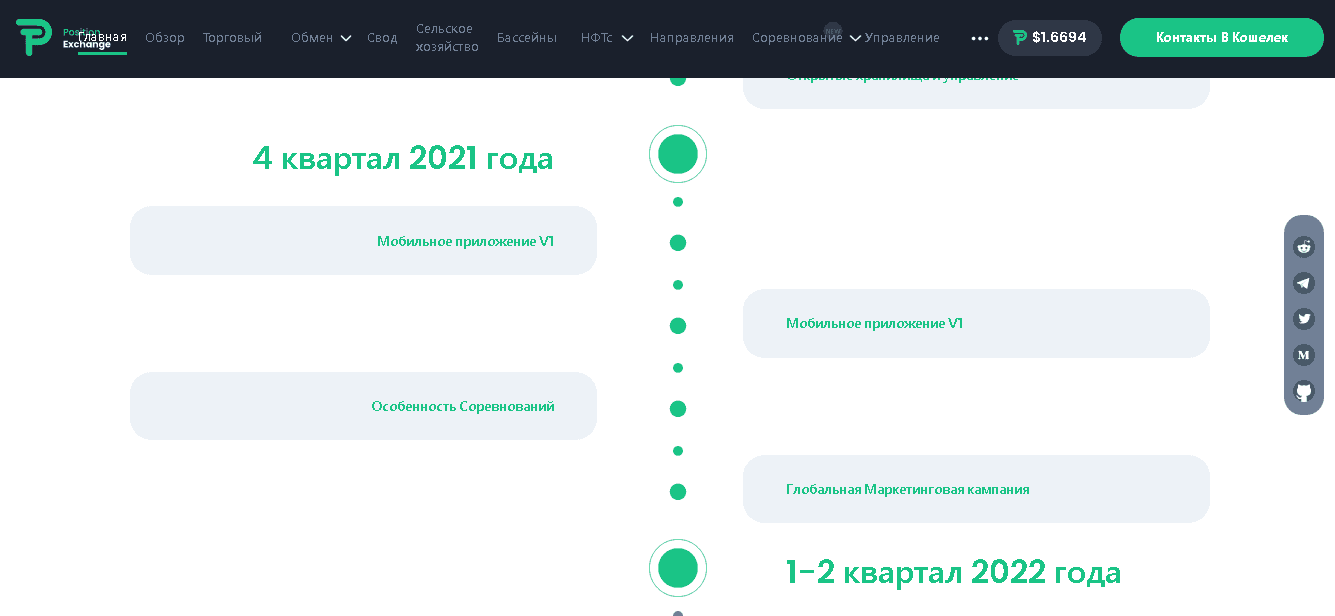Screen dimensions: 1335x616
Task: Open the Сельское хозяйство menu item
Action: tap(447, 38)
